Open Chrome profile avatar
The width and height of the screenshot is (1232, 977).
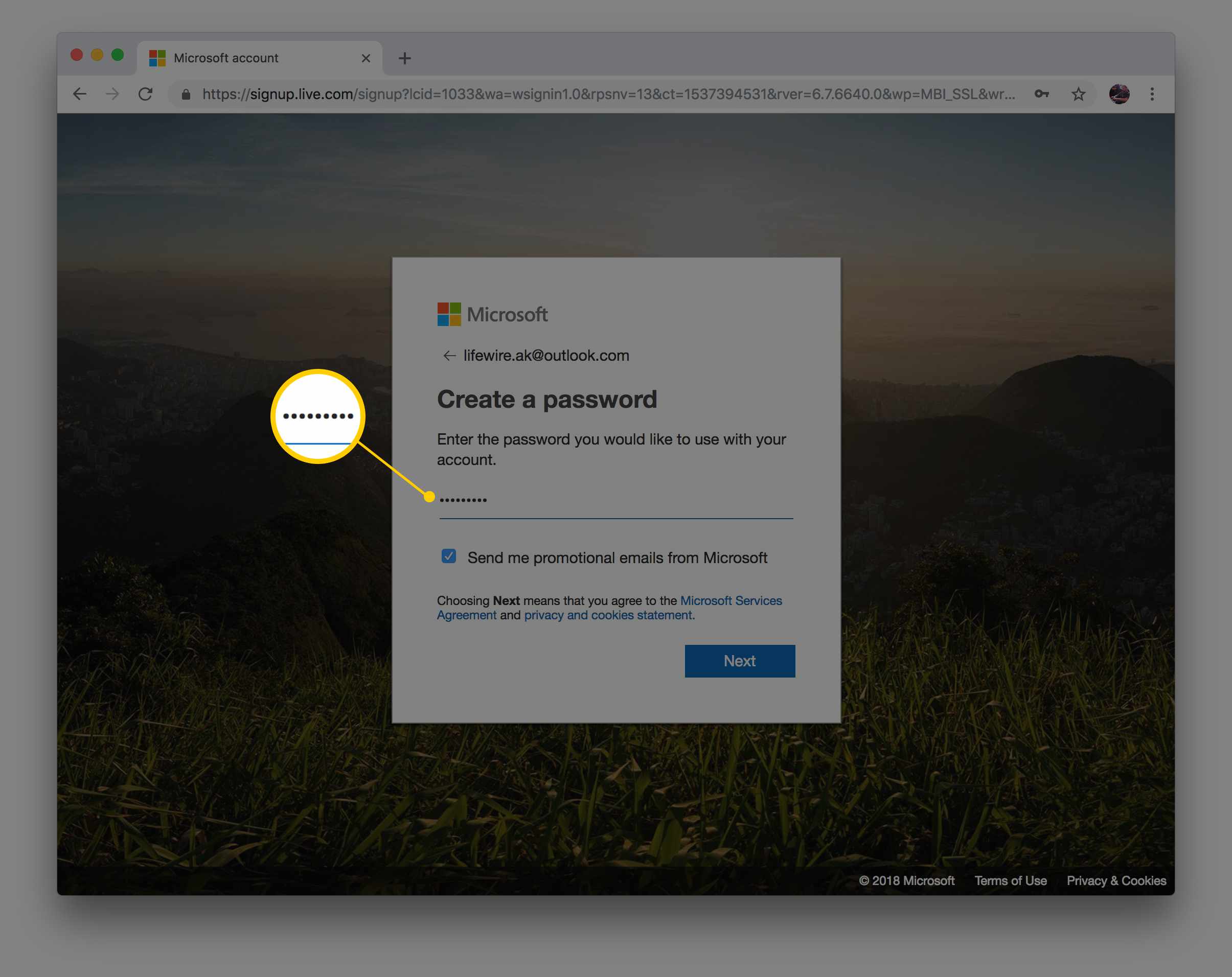(x=1119, y=94)
